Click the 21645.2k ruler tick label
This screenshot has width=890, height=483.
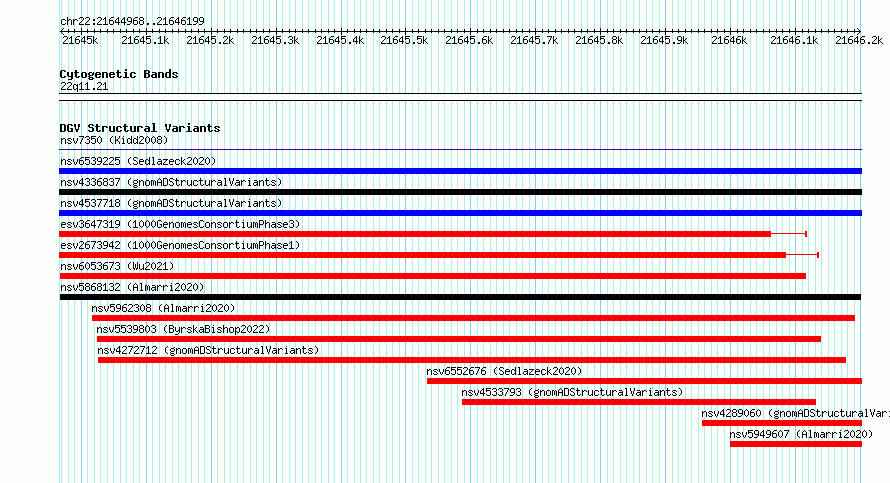[210, 40]
